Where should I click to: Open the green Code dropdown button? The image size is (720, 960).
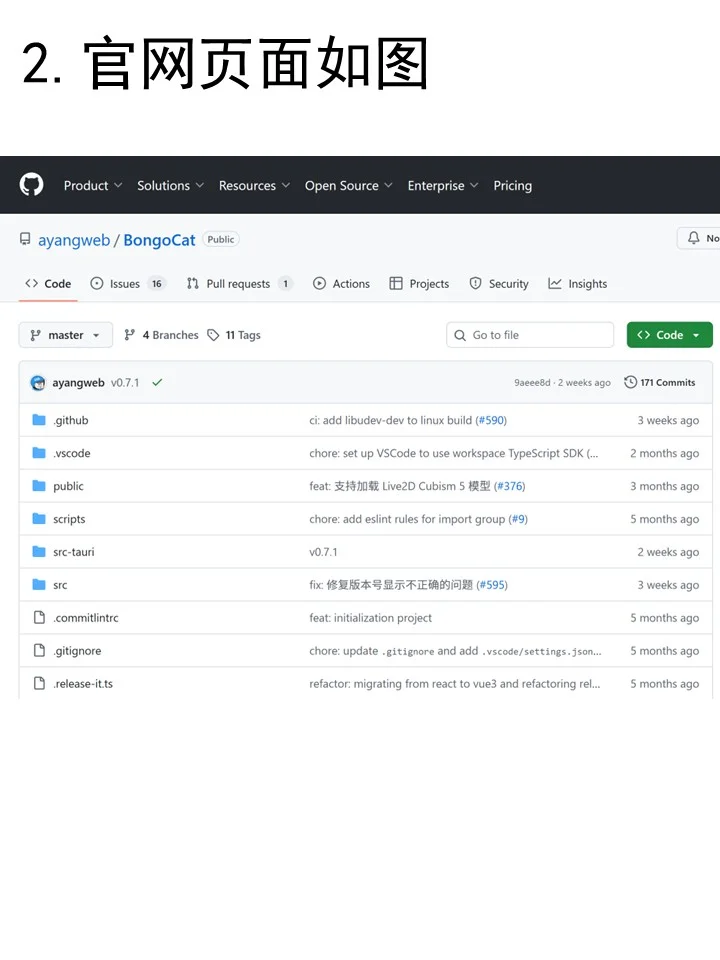pyautogui.click(x=669, y=335)
